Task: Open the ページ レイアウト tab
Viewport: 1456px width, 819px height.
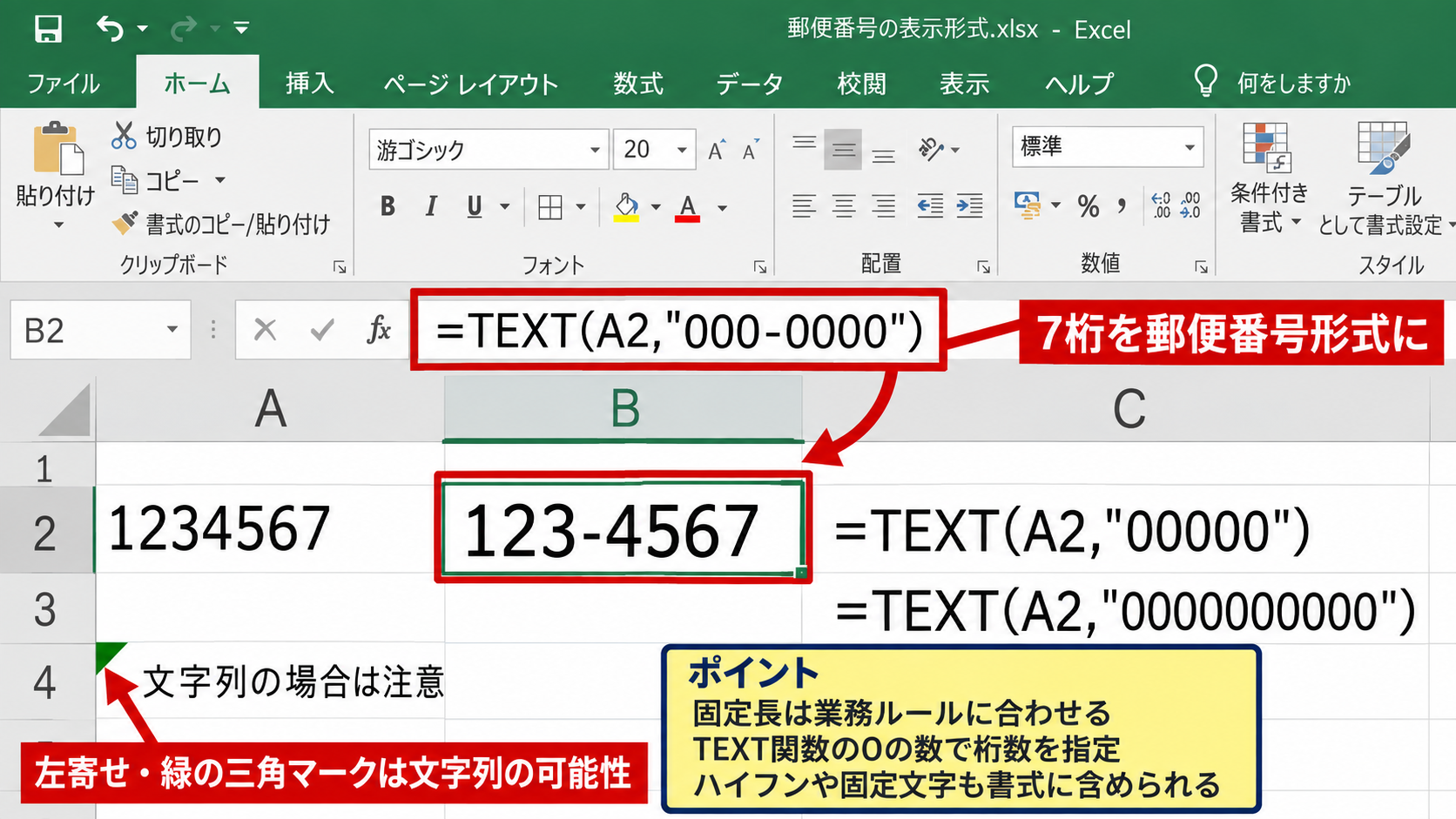Action: [471, 84]
